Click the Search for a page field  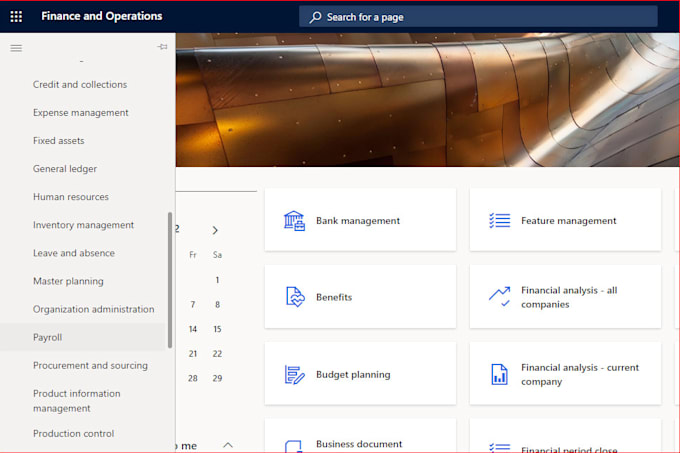pos(478,17)
